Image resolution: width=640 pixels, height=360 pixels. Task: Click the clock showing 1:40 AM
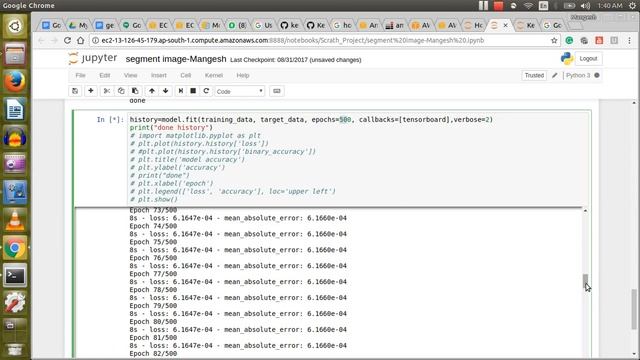[x=610, y=6]
